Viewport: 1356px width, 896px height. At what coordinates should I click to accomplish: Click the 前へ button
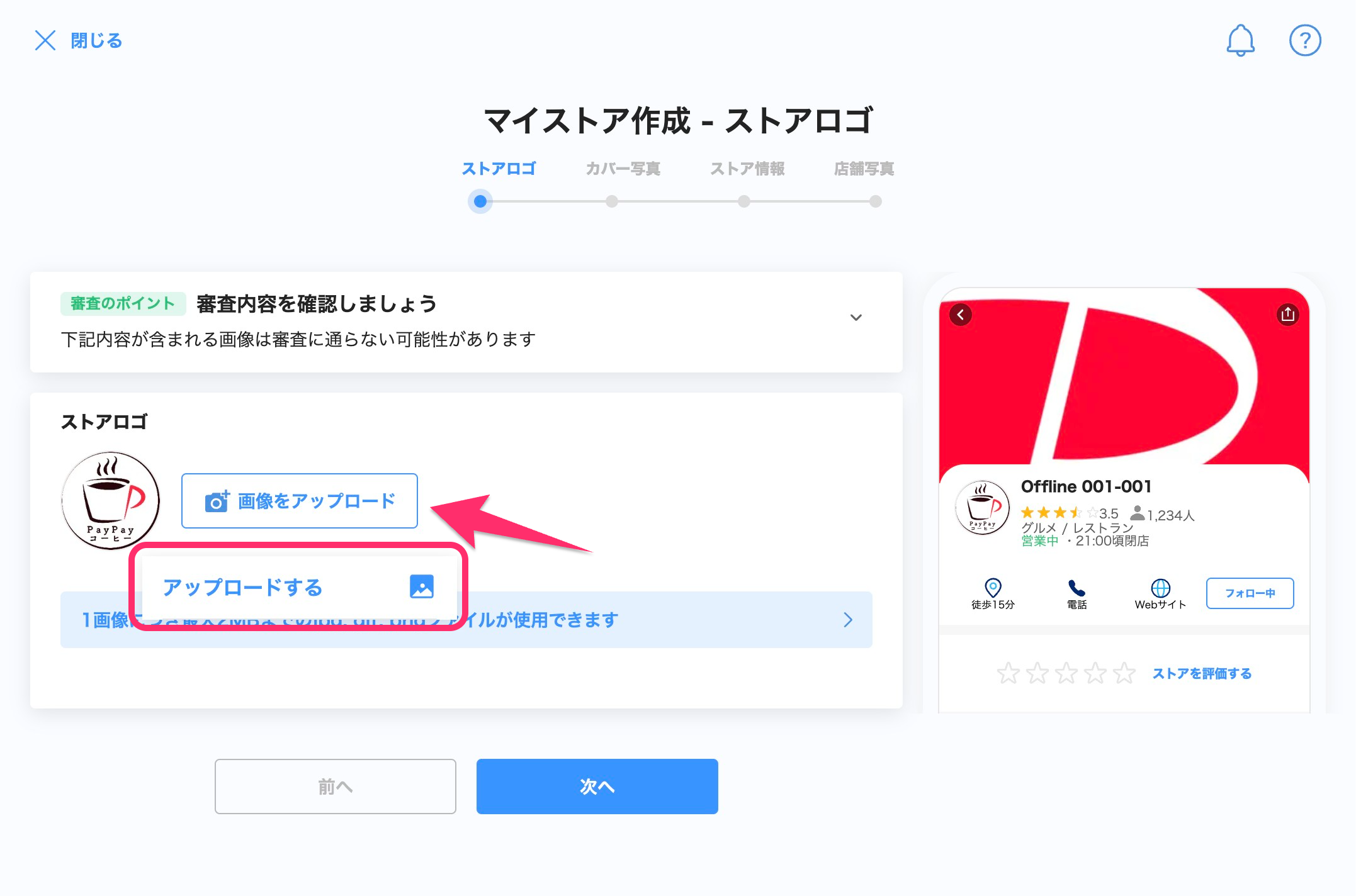click(x=336, y=787)
